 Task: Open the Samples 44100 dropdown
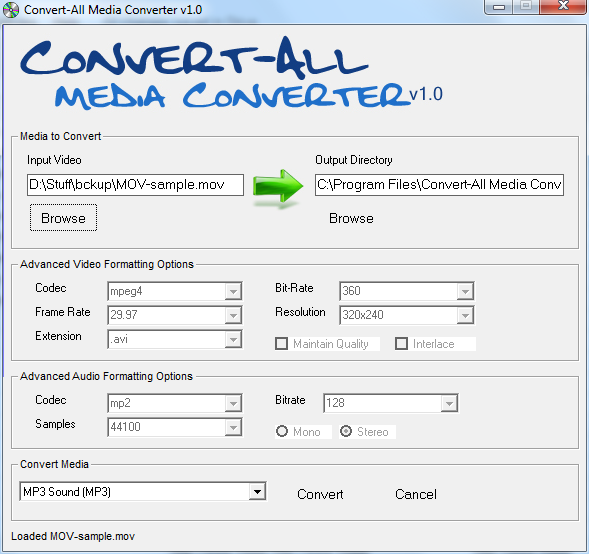(175, 427)
